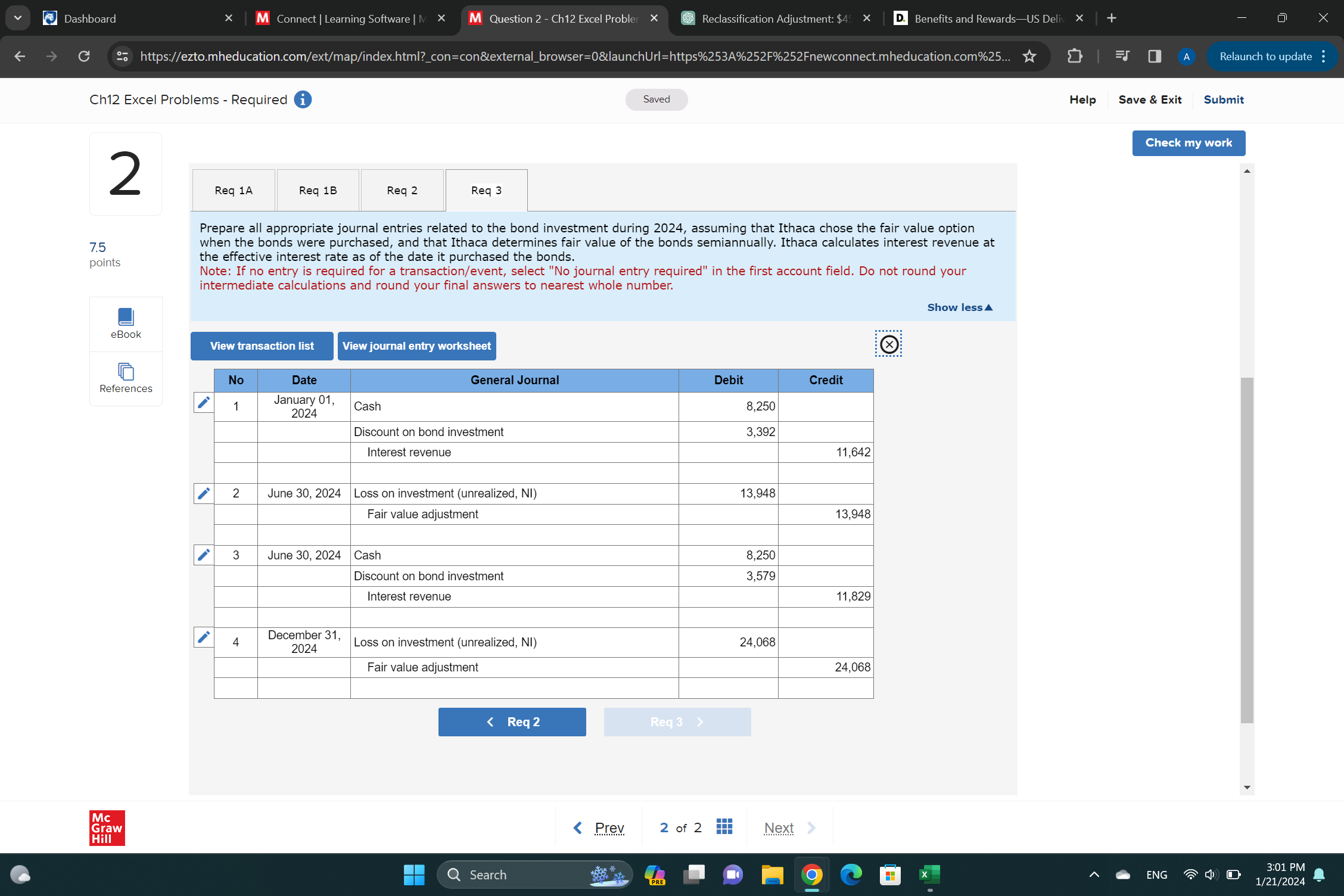Image resolution: width=1344 pixels, height=896 pixels.
Task: Open the media controls icon in browser toolbar
Action: 1121,56
